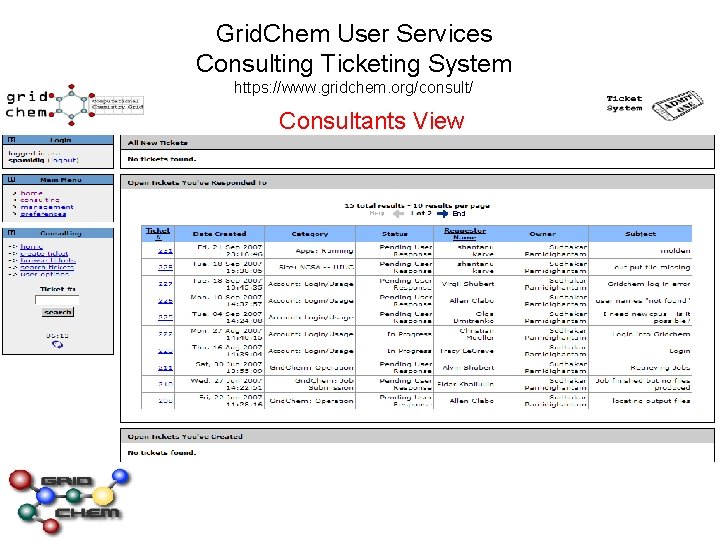Open ticket number for 'output file missing' row
The height and width of the screenshot is (540, 720).
tap(165, 267)
